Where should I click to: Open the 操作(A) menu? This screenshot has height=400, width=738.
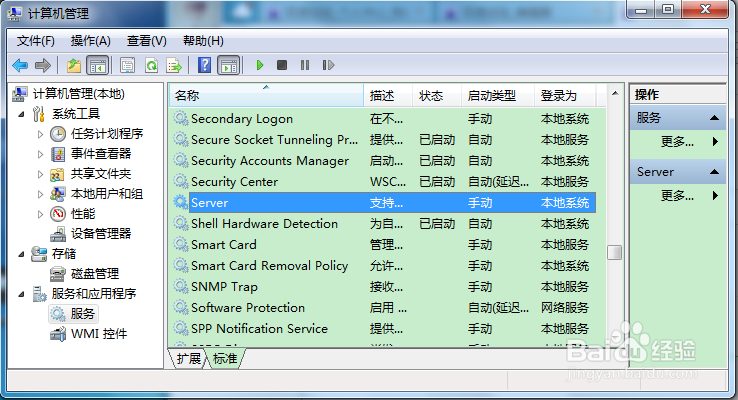coord(90,41)
